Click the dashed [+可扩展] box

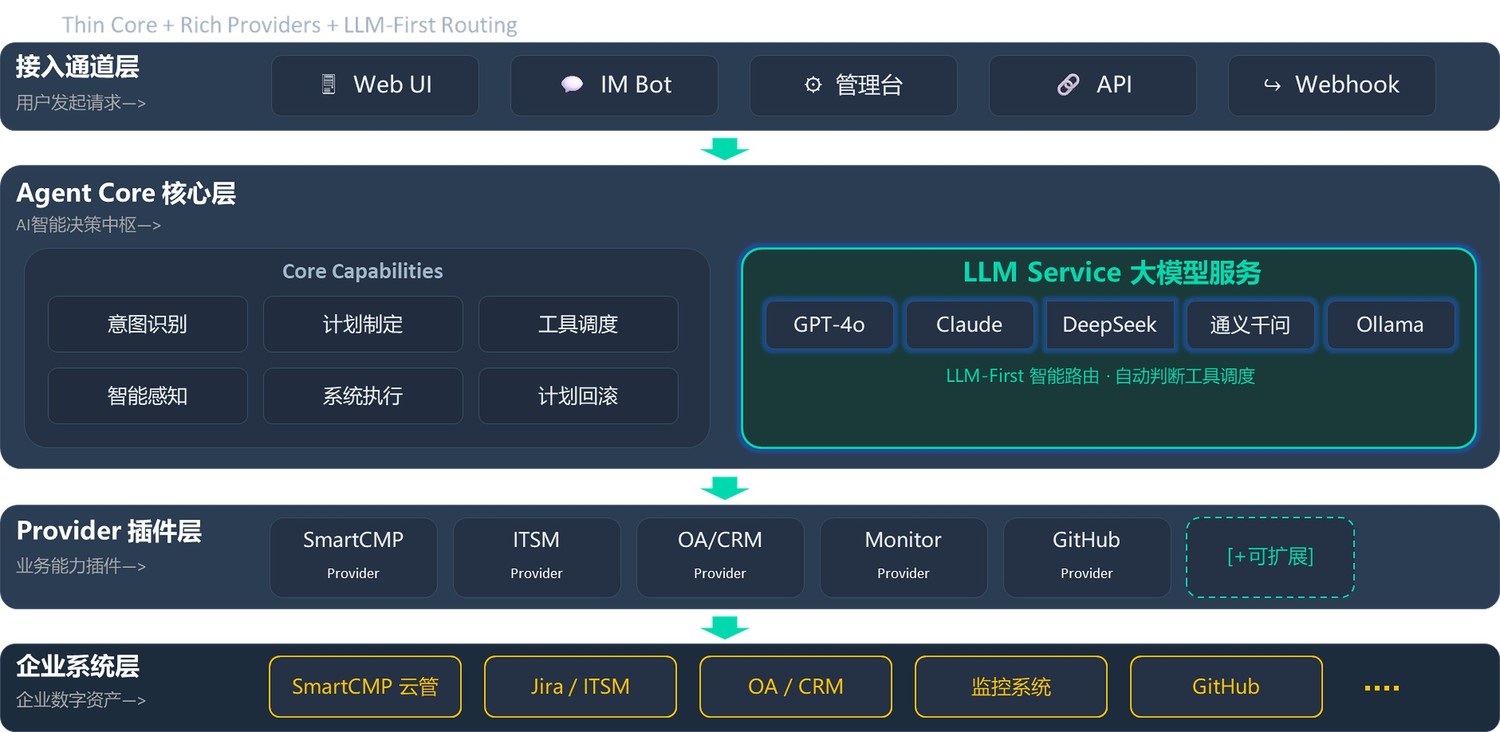[1270, 557]
